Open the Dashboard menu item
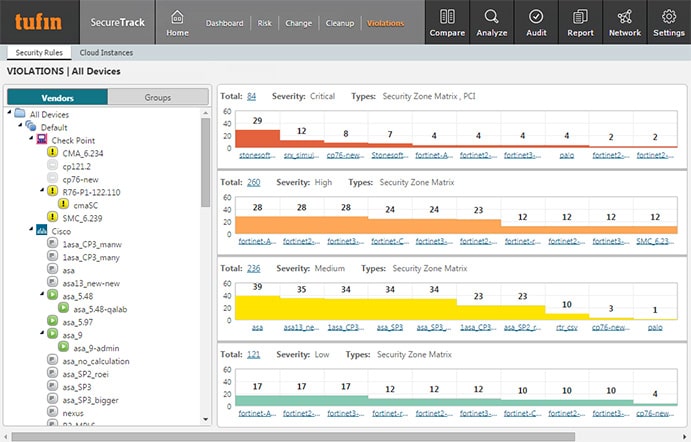The image size is (691, 442). (224, 23)
